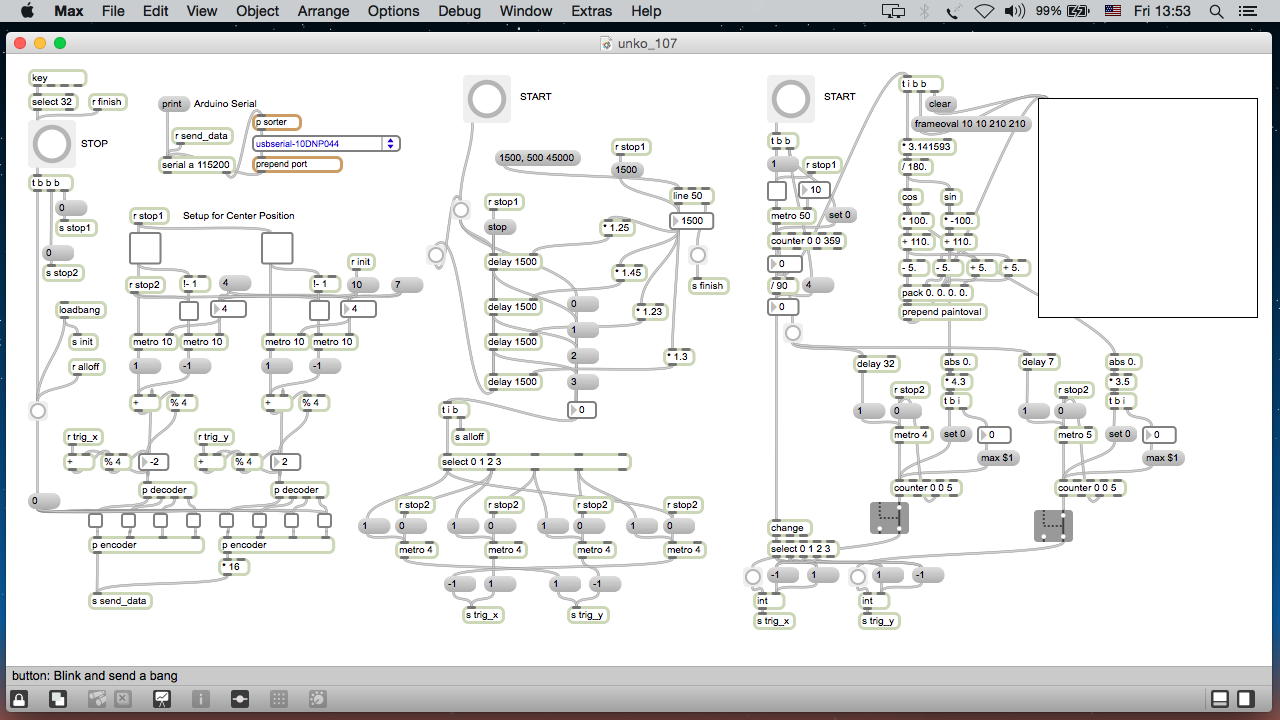The height and width of the screenshot is (720, 1280).
Task: Click the 'clear' message box
Action: (x=940, y=104)
